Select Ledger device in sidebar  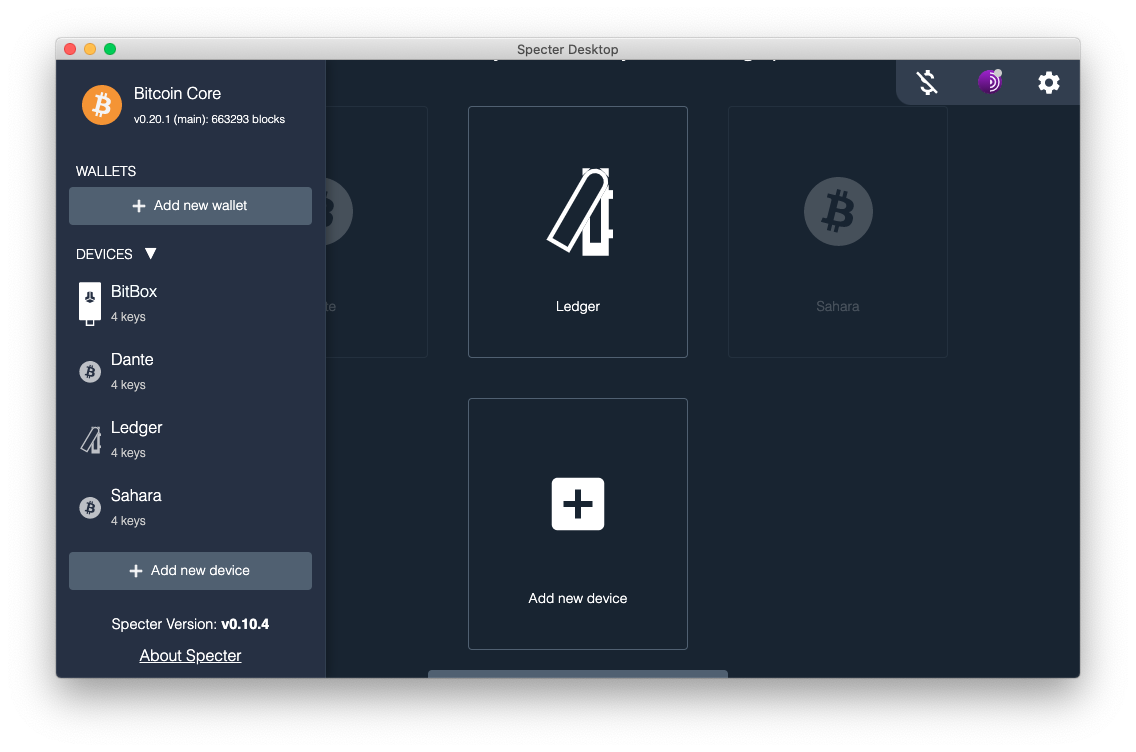tap(191, 439)
